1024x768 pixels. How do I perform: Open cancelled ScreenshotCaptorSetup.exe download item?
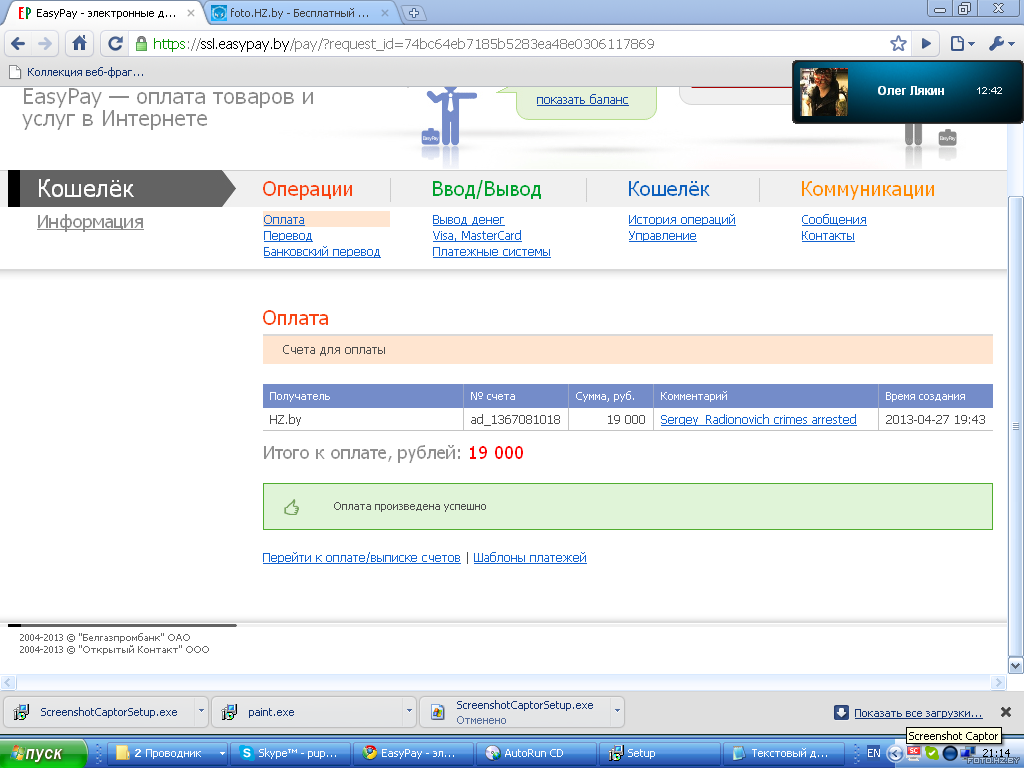[515, 712]
